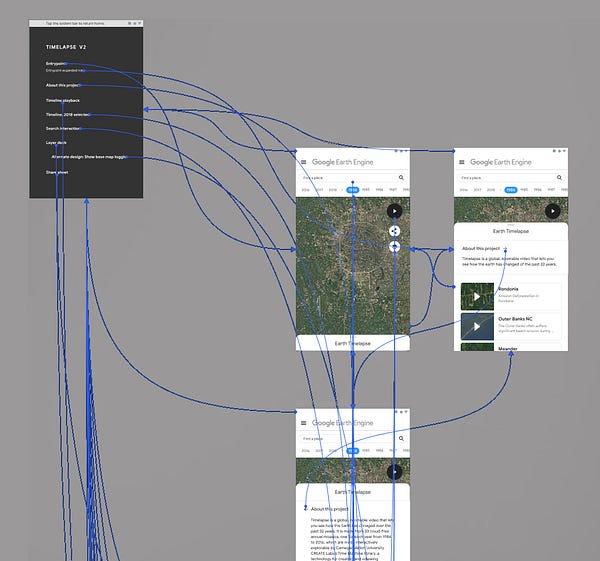Click satellite map on middle screen
This screenshot has height=561, width=600.
click(352, 266)
